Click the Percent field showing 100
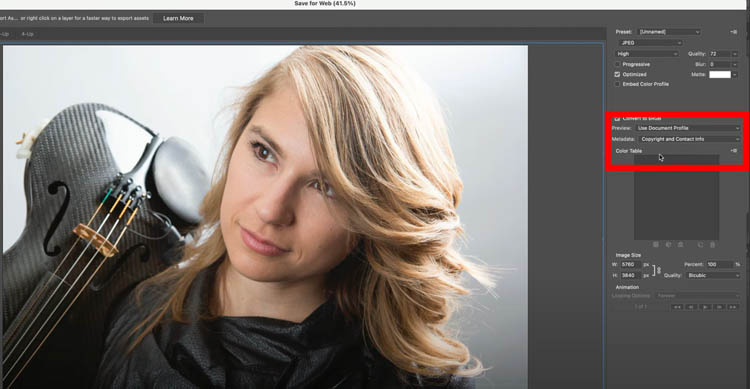Viewport: 750px width, 389px height. point(719,265)
